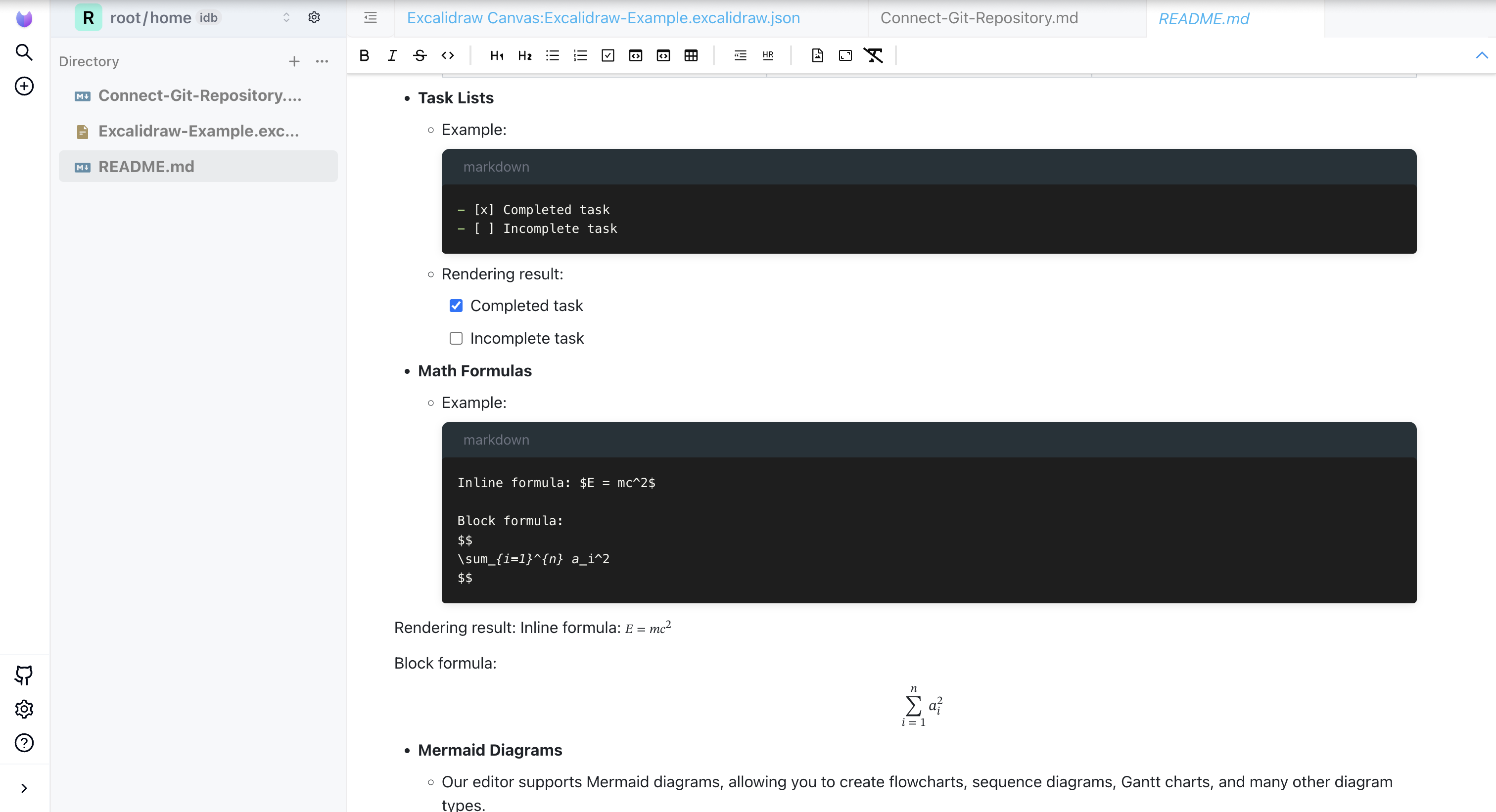Insert a table from toolbar

pyautogui.click(x=691, y=55)
